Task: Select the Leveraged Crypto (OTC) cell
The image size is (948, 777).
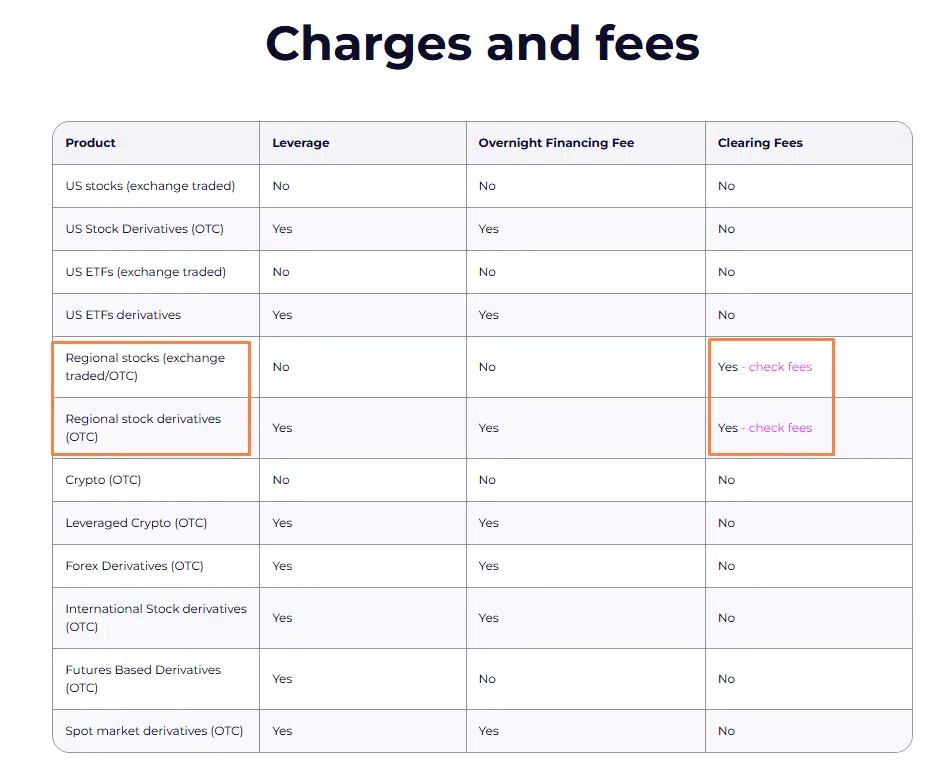Action: 134,523
